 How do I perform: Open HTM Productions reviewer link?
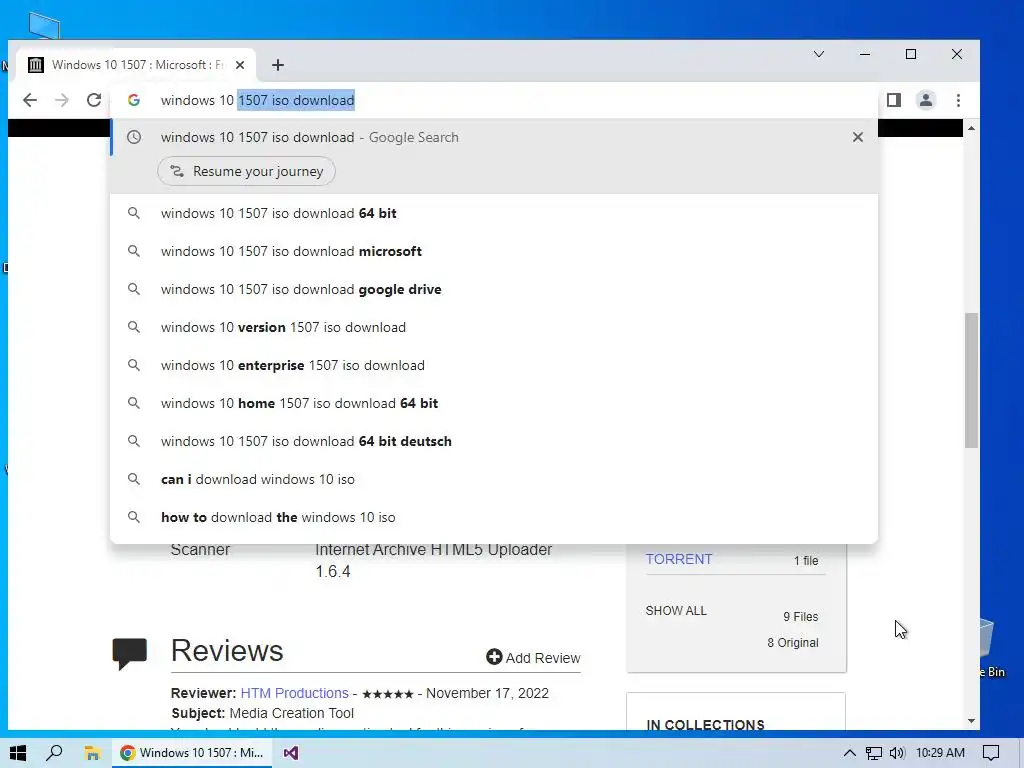(x=295, y=693)
